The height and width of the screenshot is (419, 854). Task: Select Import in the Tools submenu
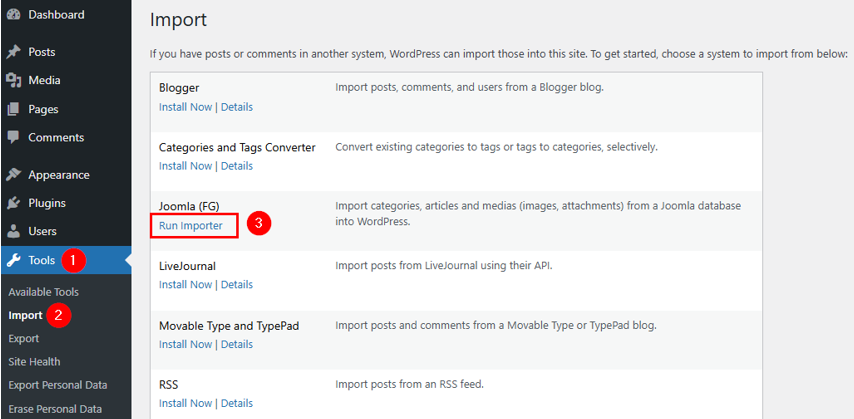pyautogui.click(x=25, y=315)
